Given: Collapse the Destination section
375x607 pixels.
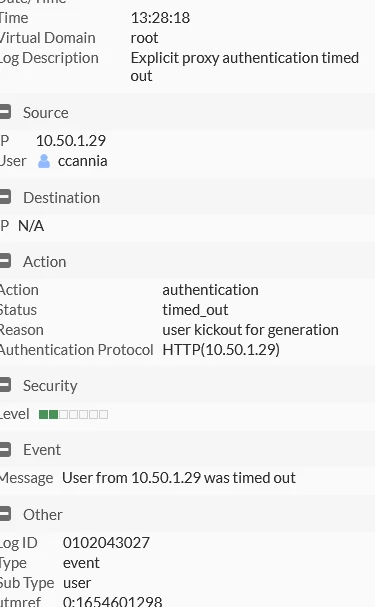Looking at the screenshot, I should [x=5, y=197].
